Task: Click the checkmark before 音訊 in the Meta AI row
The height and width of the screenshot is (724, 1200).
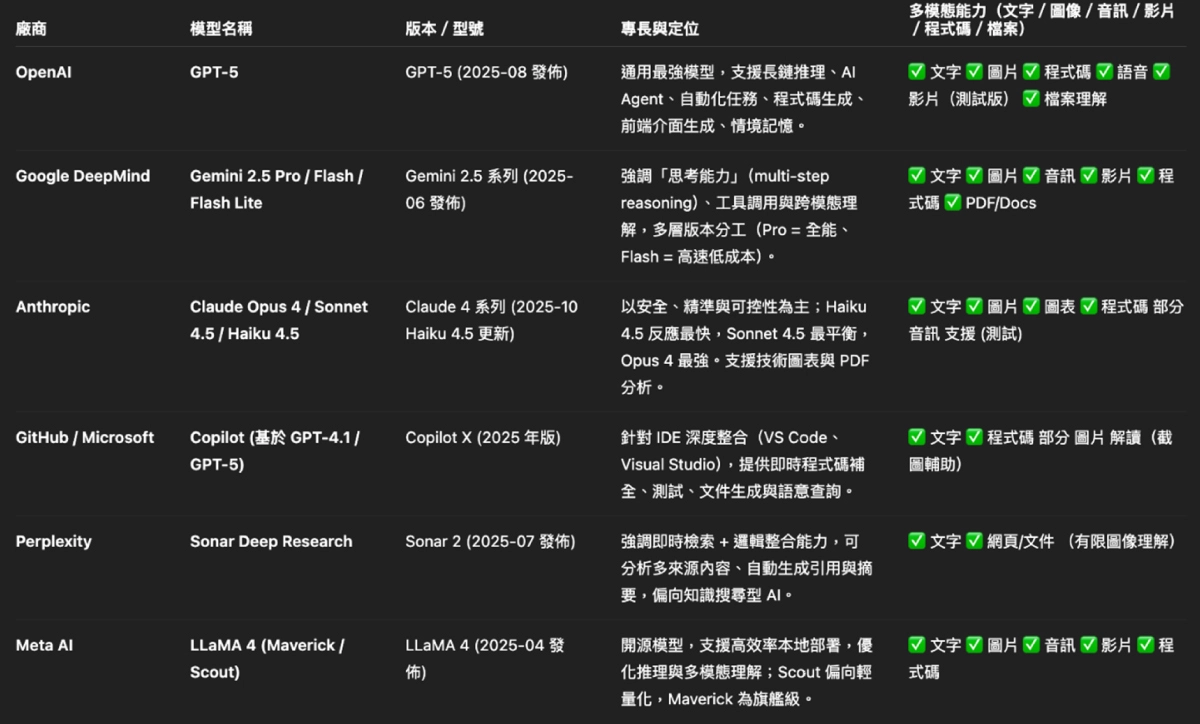Action: pyautogui.click(x=1031, y=645)
